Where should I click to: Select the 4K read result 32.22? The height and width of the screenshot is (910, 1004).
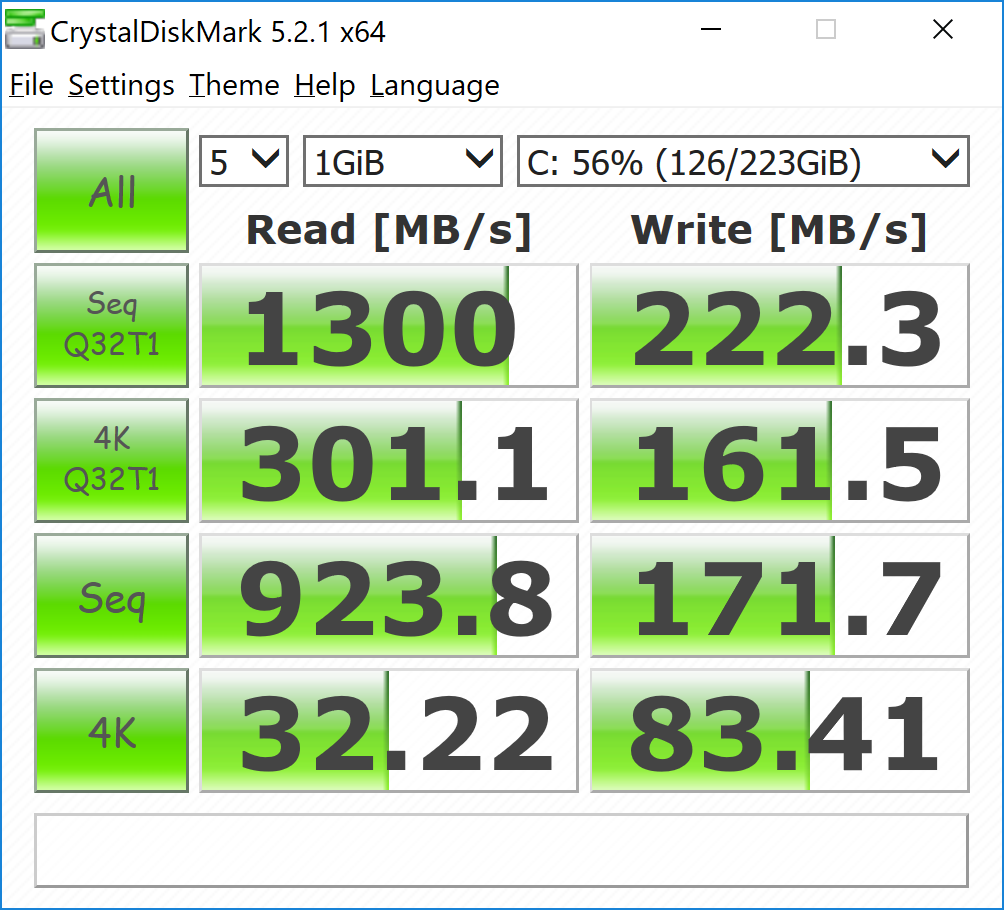point(389,731)
